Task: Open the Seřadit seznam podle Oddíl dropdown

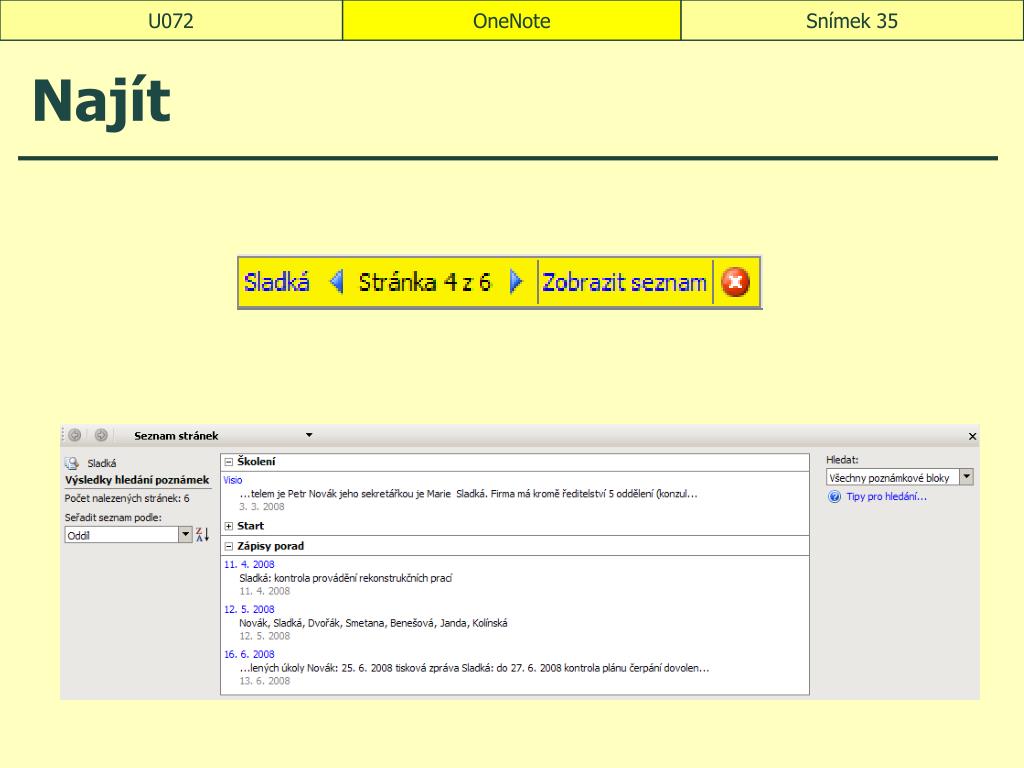Action: 185,534
